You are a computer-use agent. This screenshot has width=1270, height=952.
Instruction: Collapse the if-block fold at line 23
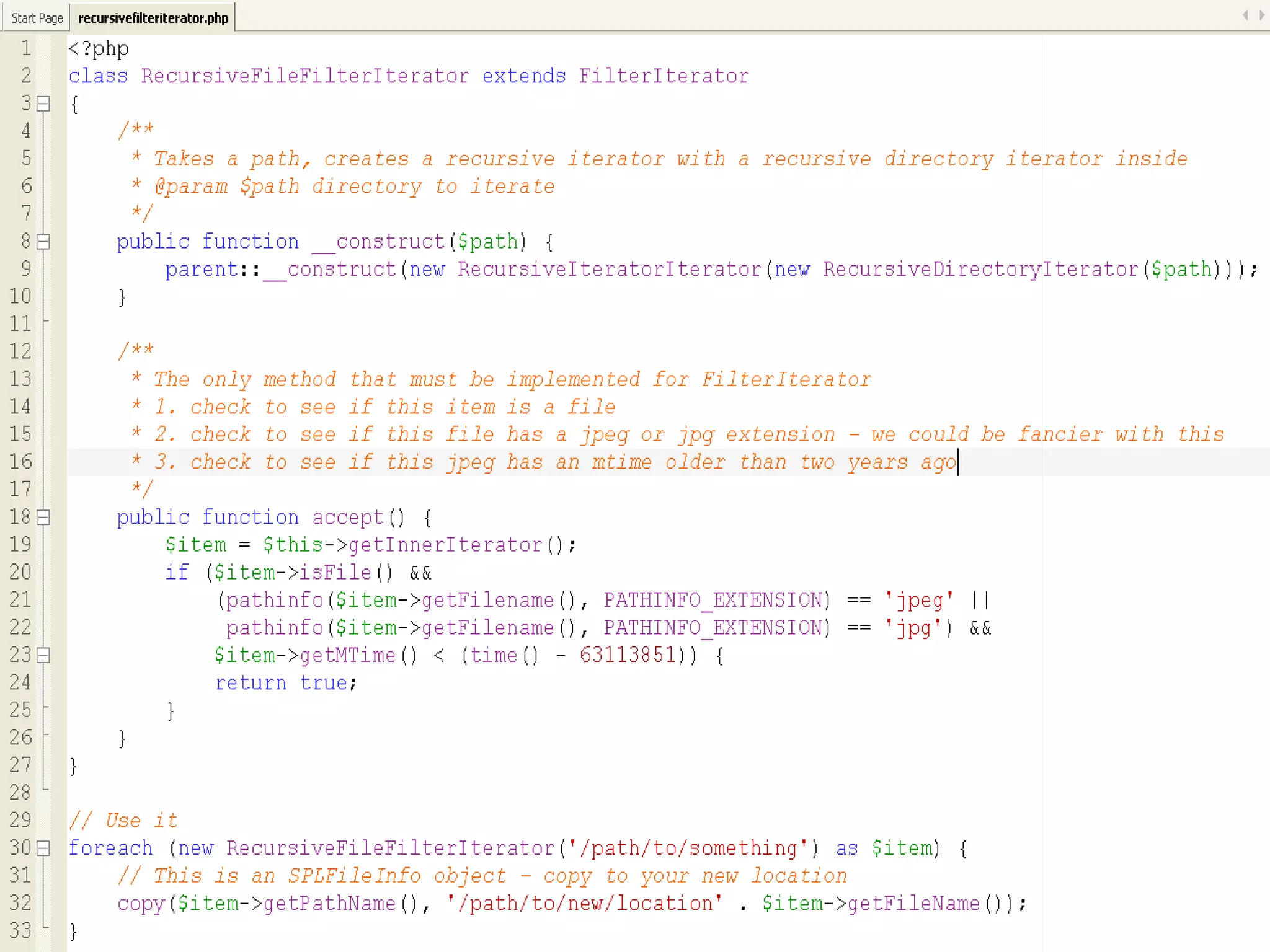[43, 655]
